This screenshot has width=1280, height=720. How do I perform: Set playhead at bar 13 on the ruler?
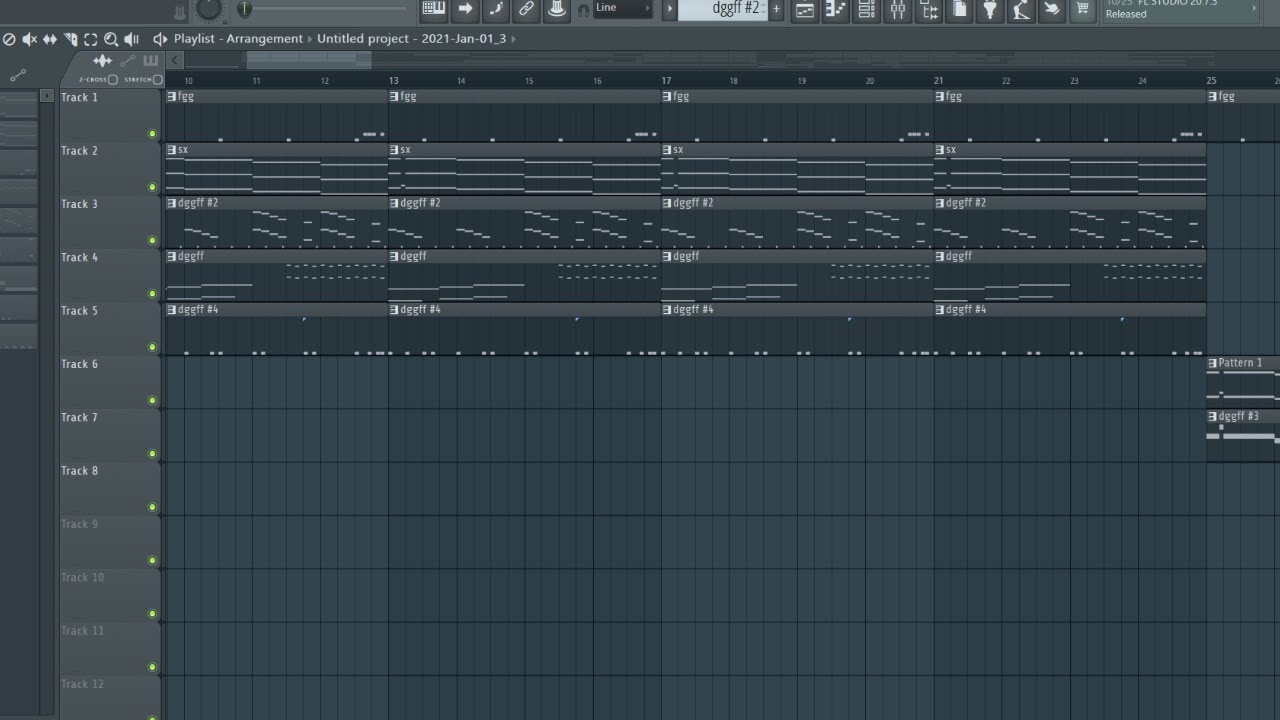point(393,80)
